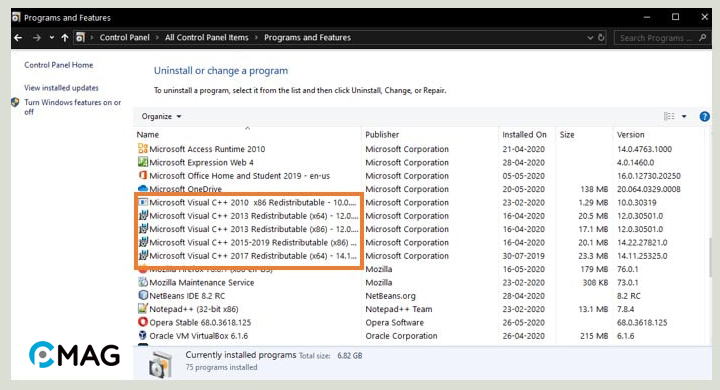Viewport: 720px width, 390px height.
Task: Click Control Panel in the breadcrumb
Action: (x=124, y=38)
